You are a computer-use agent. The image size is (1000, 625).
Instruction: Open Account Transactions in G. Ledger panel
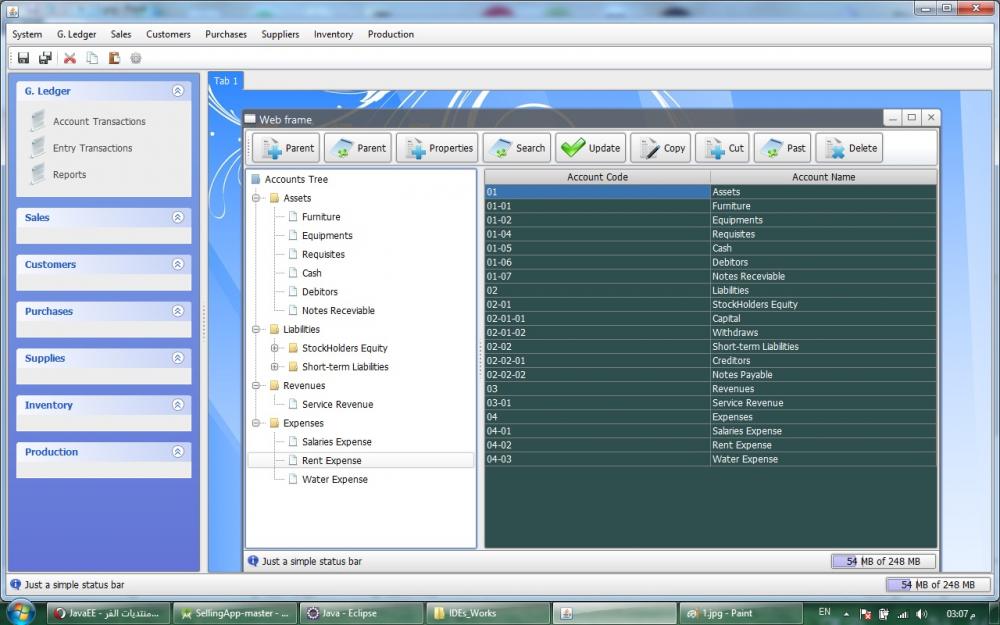[x=99, y=121]
